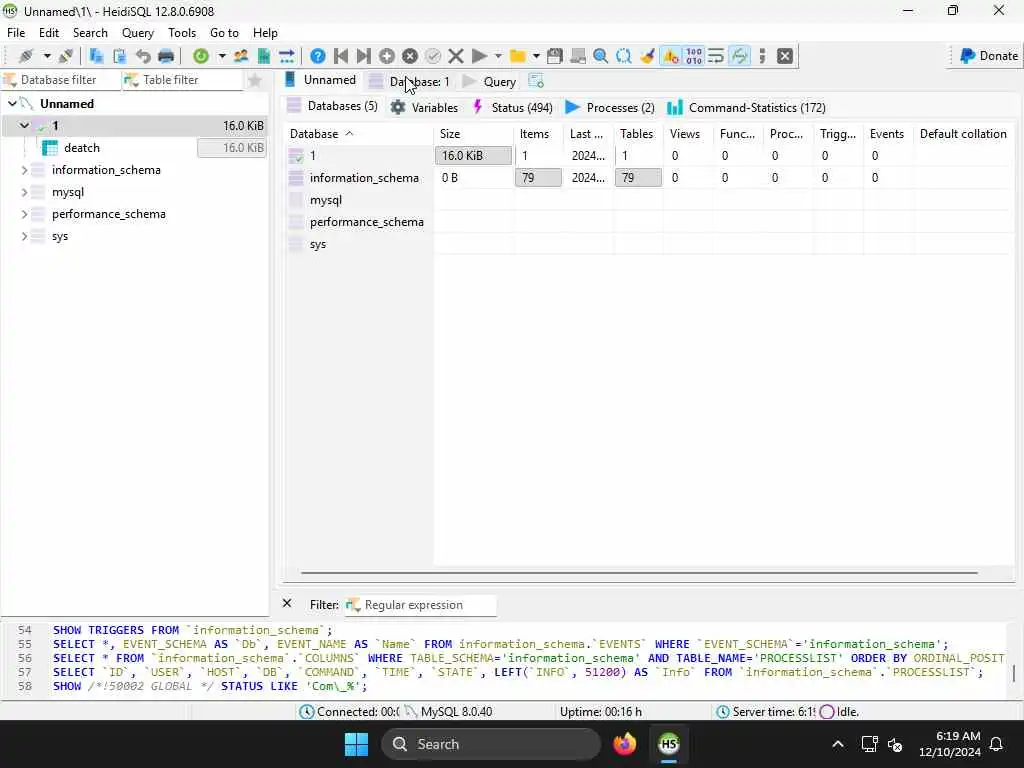Open the Help menu
Viewport: 1024px width, 768px height.
265,33
